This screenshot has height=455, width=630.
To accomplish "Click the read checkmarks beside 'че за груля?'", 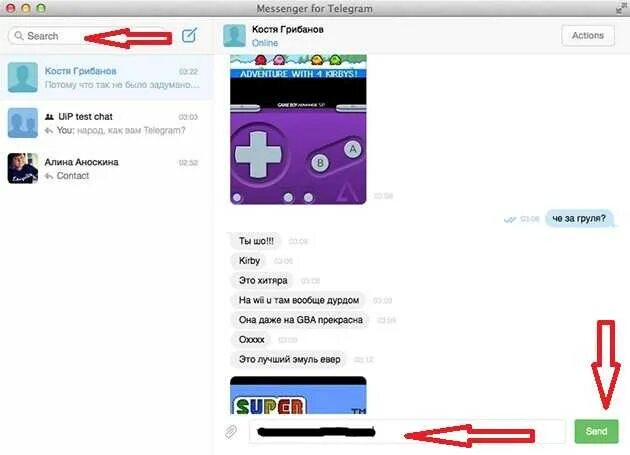I will point(509,219).
